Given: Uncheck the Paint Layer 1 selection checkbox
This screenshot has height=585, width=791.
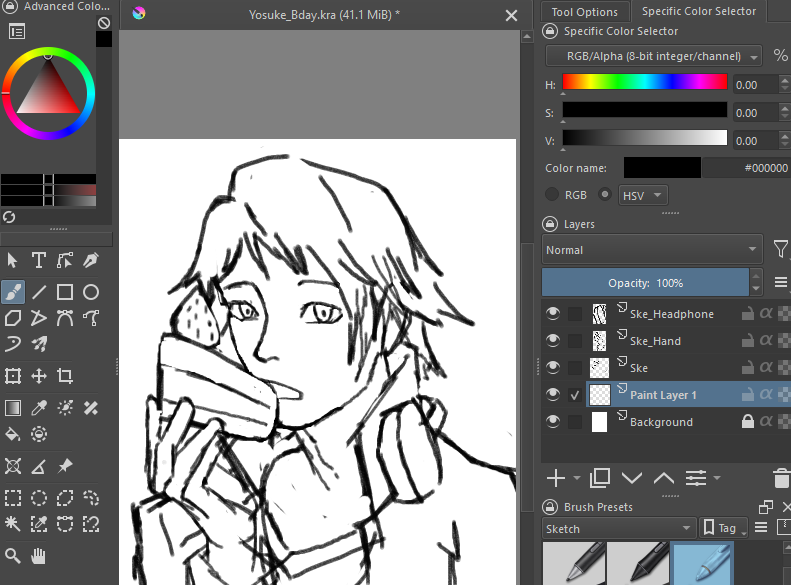Looking at the screenshot, I should click(575, 395).
